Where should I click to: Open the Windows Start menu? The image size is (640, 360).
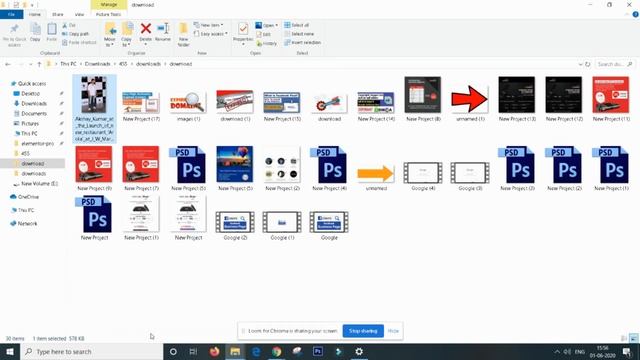tap(9, 351)
